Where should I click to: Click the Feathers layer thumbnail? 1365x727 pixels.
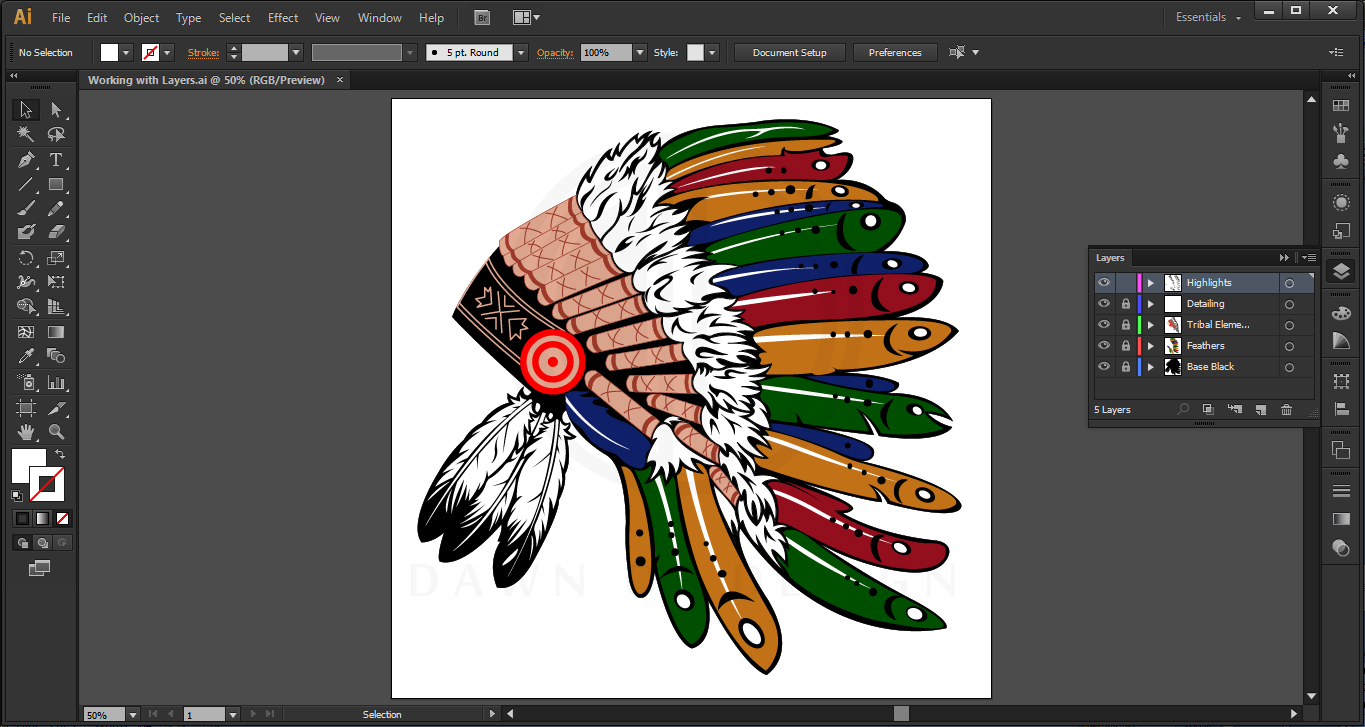tap(1173, 346)
